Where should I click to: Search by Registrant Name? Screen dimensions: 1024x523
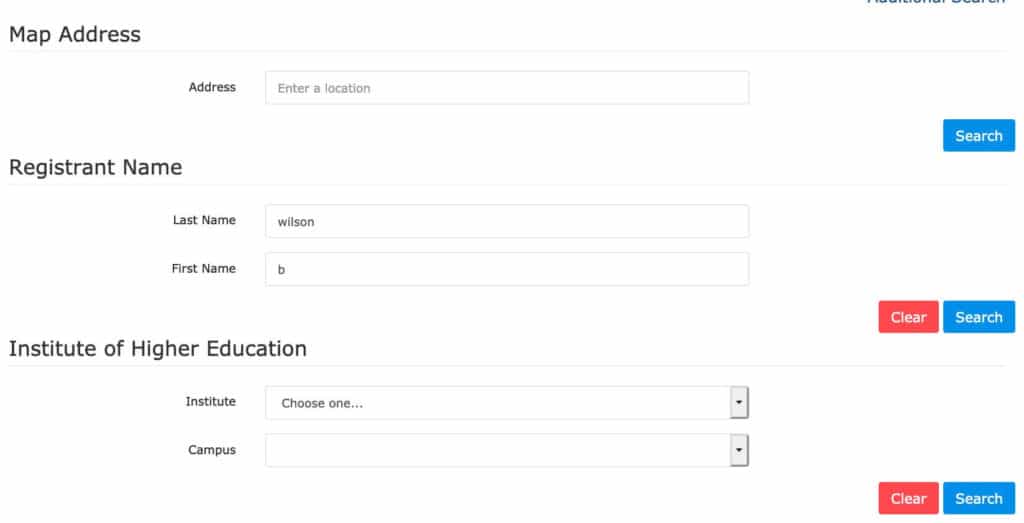[x=978, y=317]
